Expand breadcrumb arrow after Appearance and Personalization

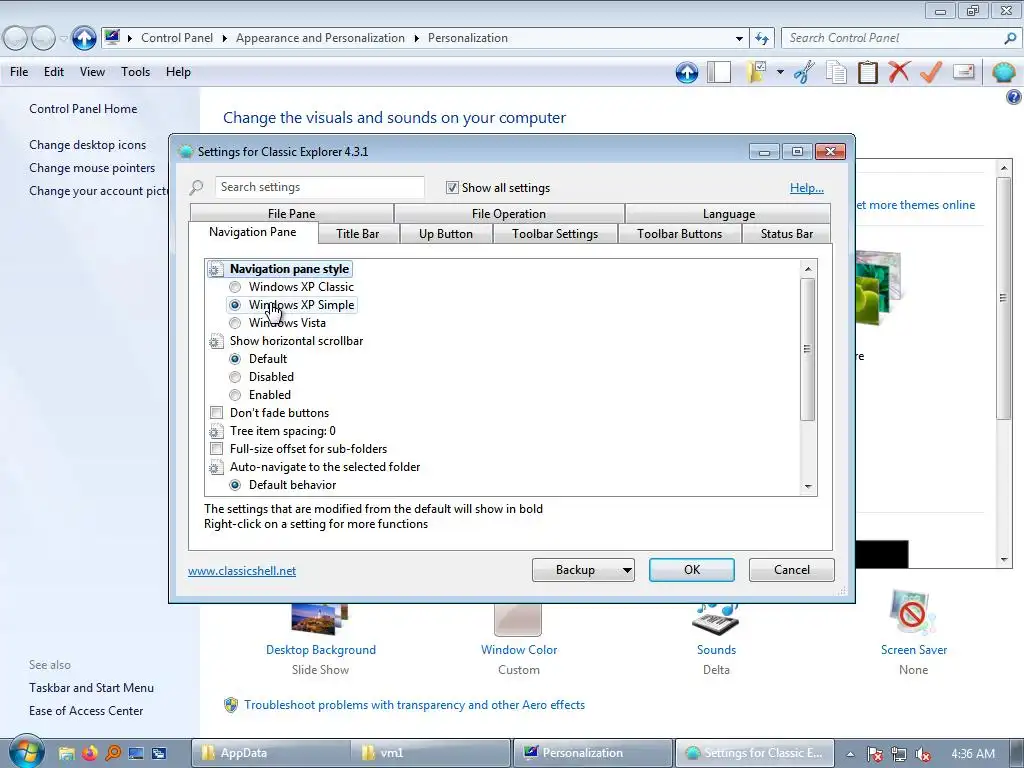(417, 39)
